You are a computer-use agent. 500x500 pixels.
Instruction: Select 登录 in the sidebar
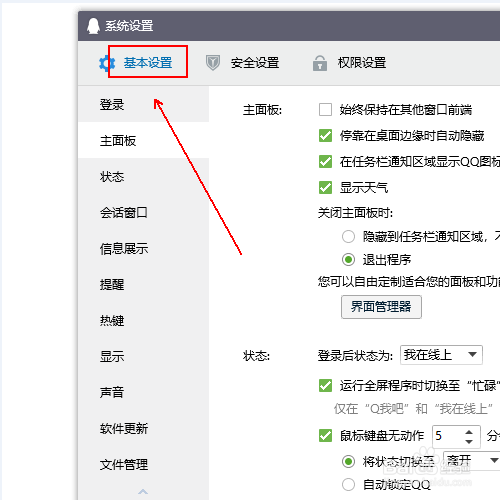(x=144, y=105)
